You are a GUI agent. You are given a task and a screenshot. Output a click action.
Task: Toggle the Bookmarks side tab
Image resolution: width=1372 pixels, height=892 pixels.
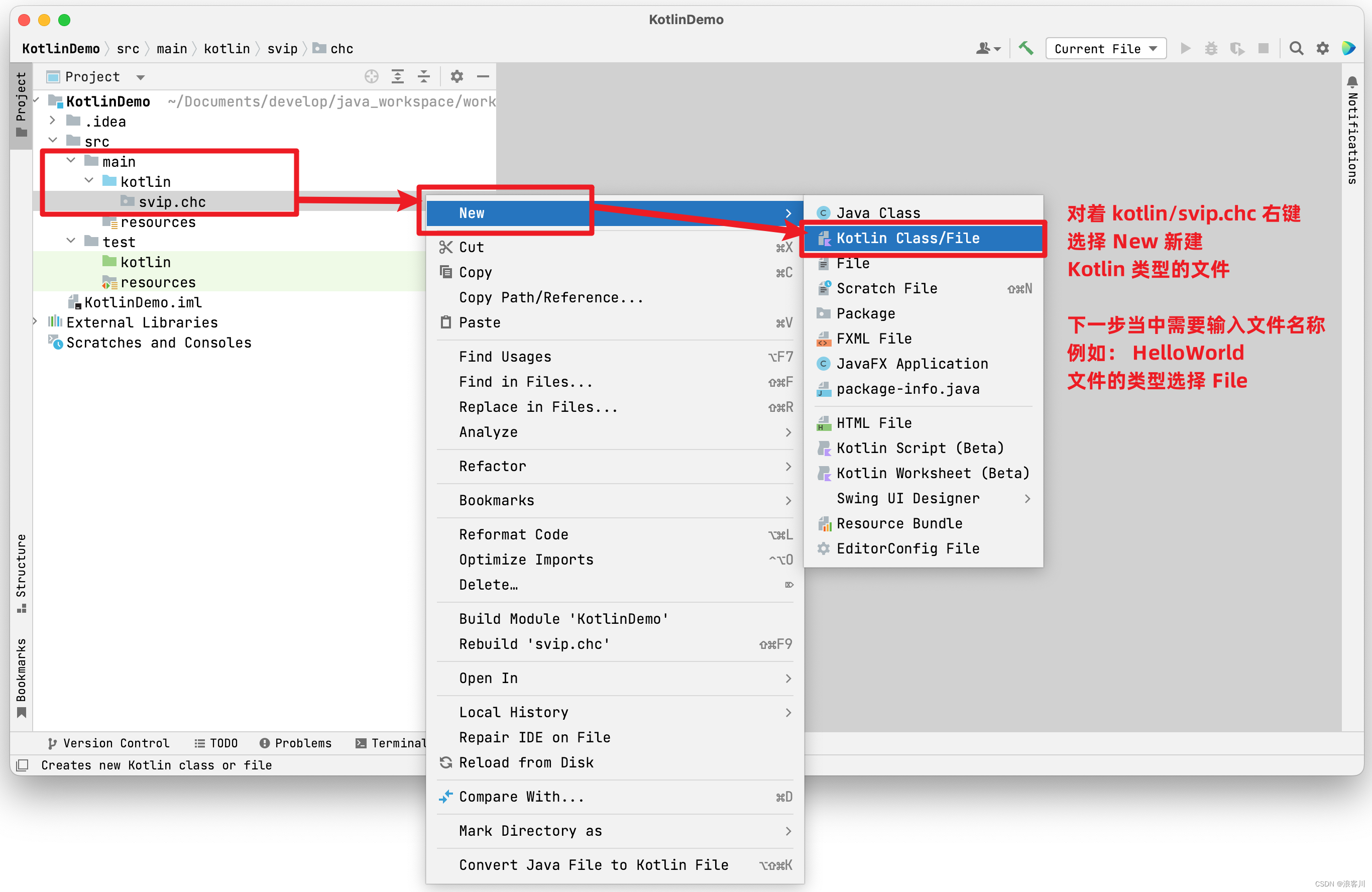pyautogui.click(x=21, y=678)
